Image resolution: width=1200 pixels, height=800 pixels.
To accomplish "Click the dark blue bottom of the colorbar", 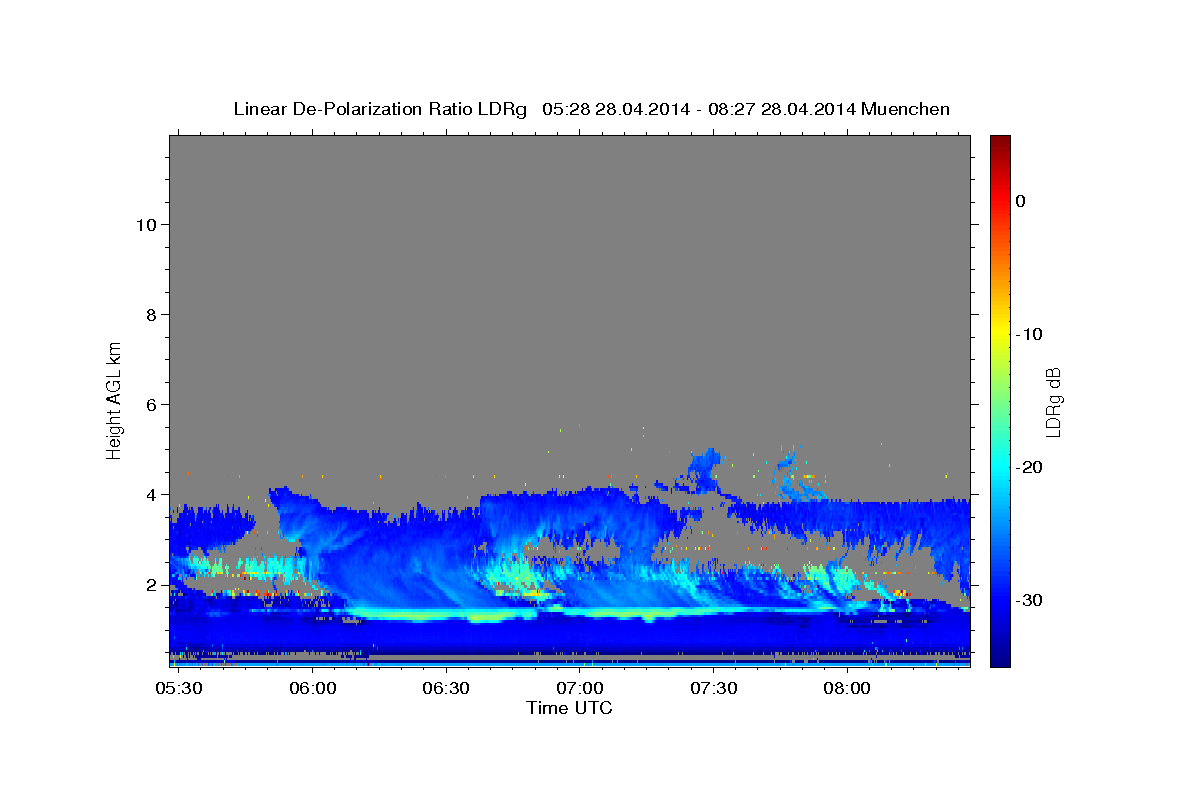I will 1000,658.
